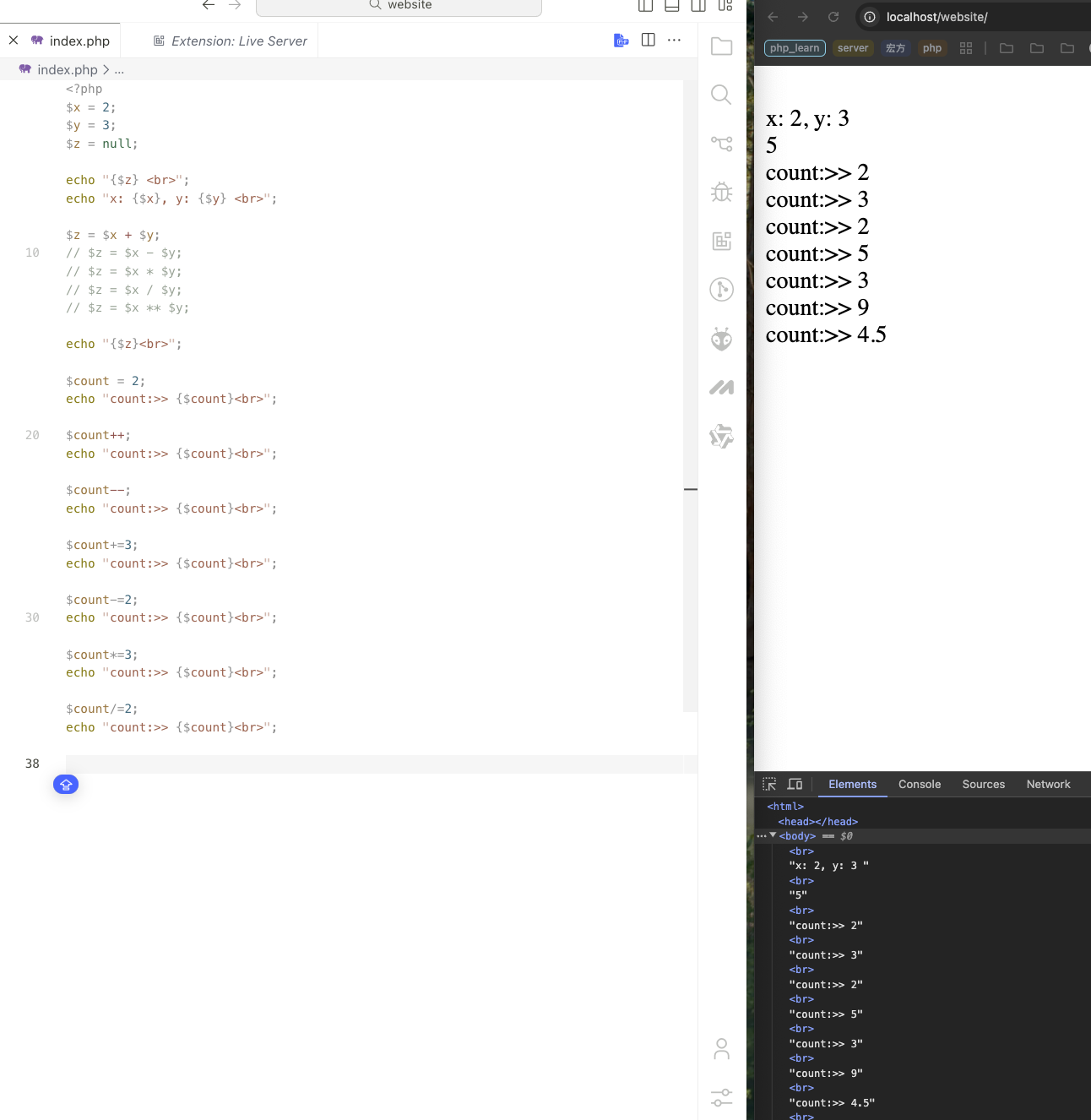Click the "$z = null;" code line
Screen dimensions: 1091x1120
point(101,144)
